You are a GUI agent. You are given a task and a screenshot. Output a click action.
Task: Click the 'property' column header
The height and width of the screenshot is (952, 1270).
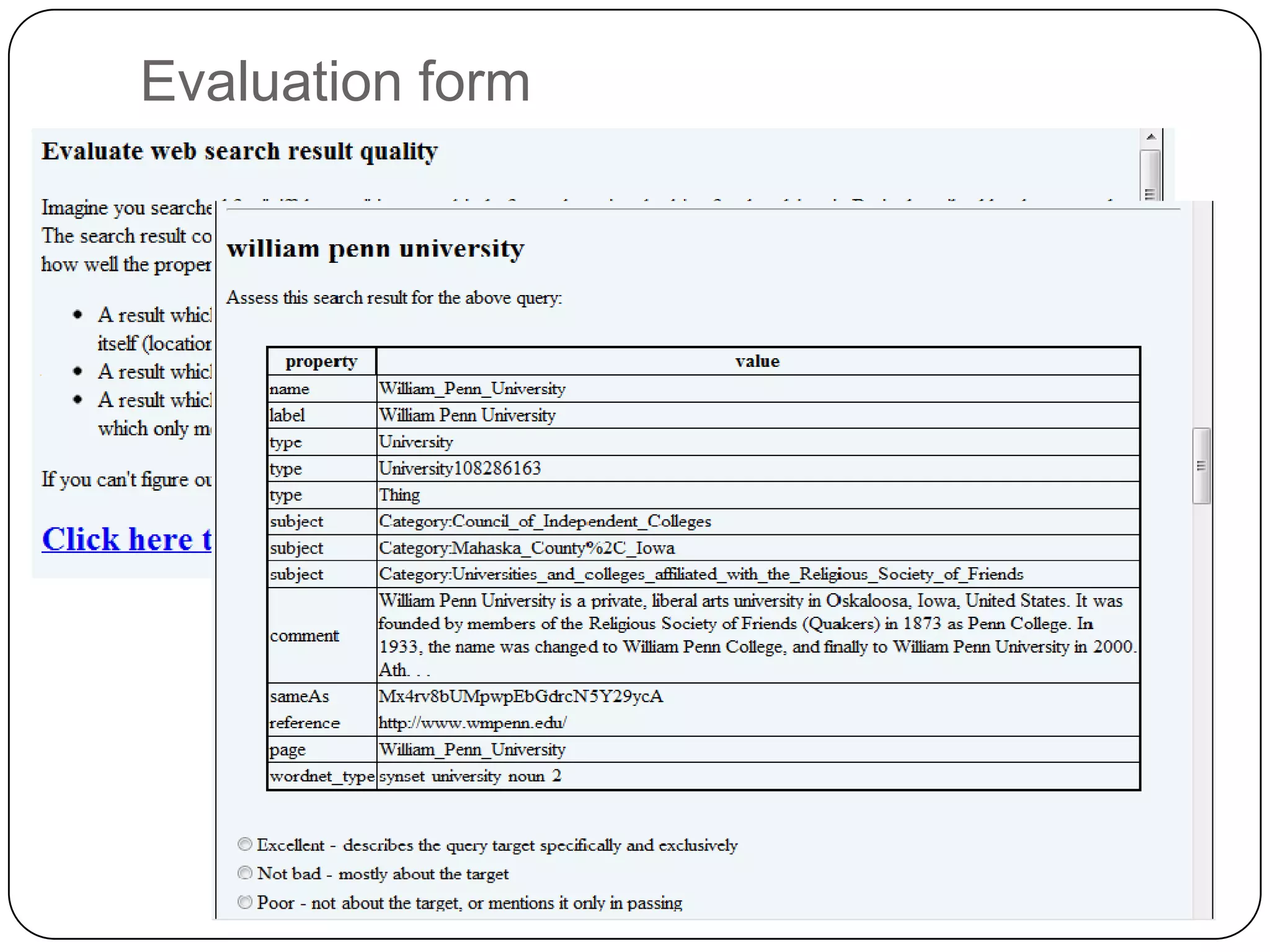tap(321, 361)
